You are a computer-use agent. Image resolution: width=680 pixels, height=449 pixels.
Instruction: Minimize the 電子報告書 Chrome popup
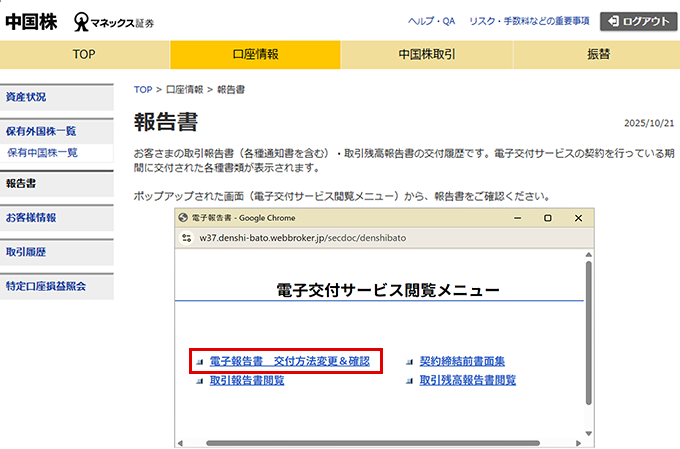click(x=517, y=218)
